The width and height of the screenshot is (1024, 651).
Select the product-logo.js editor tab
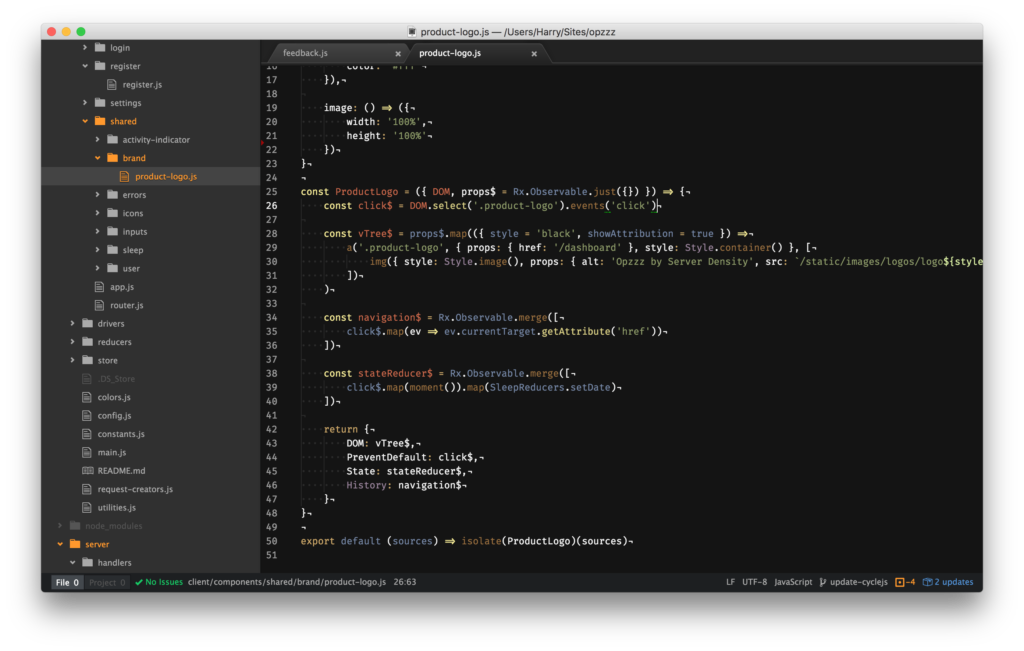coord(450,53)
